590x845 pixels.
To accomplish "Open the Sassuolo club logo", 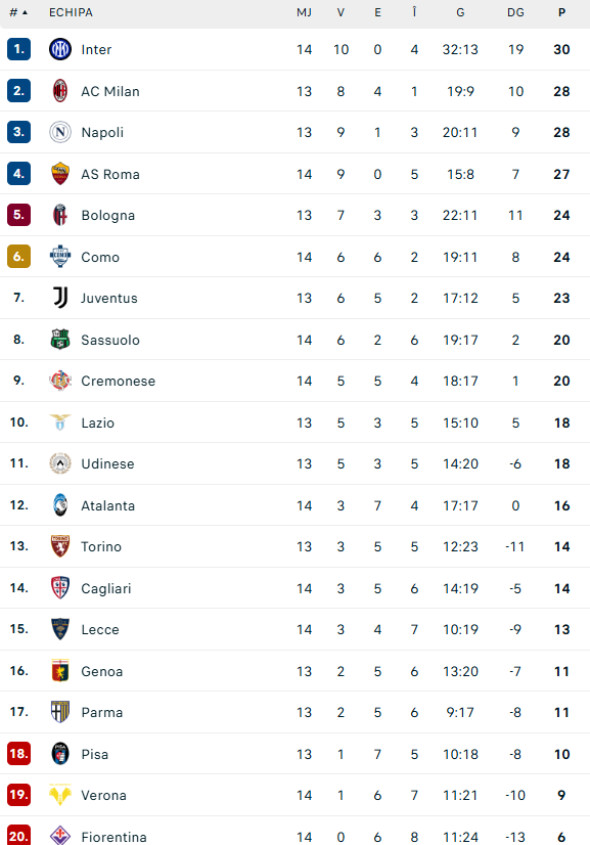I will 59,340.
